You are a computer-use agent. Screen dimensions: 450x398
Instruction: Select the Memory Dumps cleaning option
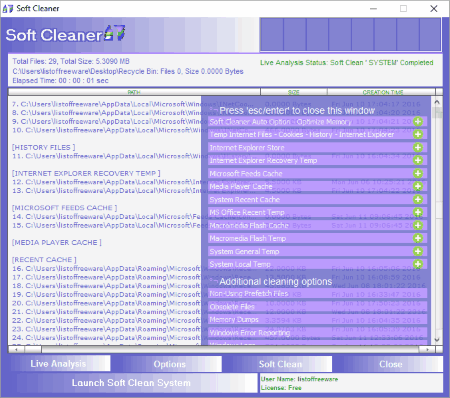pyautogui.click(x=317, y=320)
